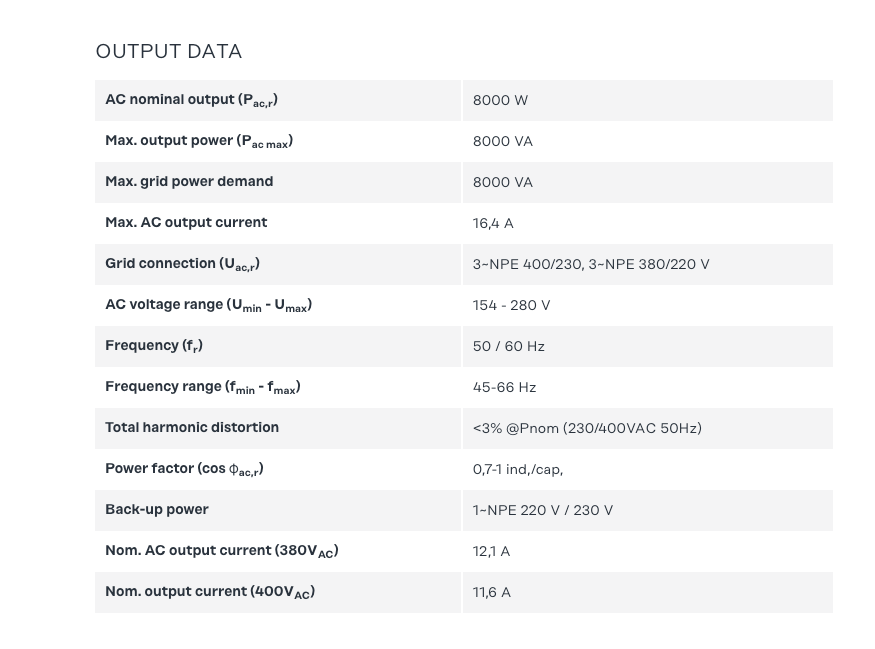Click the 12,1 A value
Viewport: 875px width, 649px height.
491,552
